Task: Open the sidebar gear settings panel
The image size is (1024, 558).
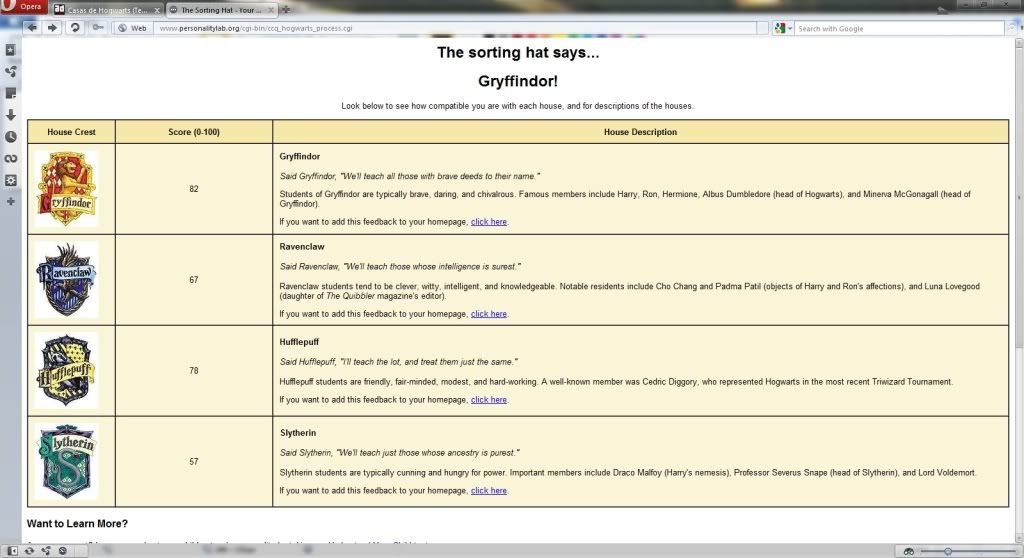Action: 10,180
